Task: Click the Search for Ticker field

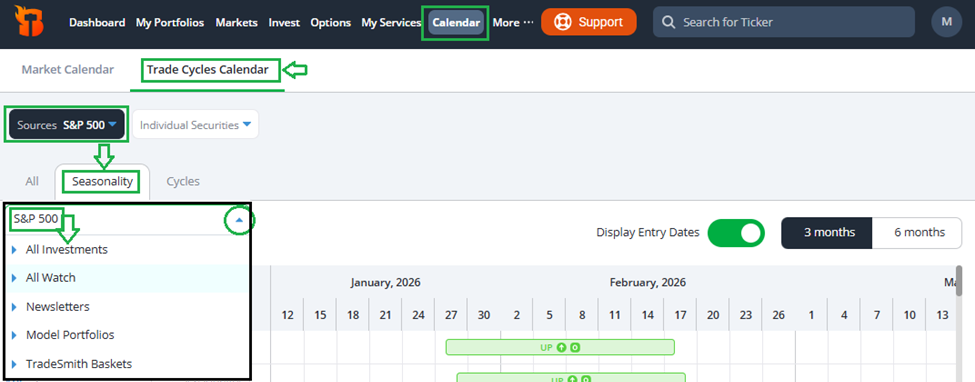Action: 783,22
